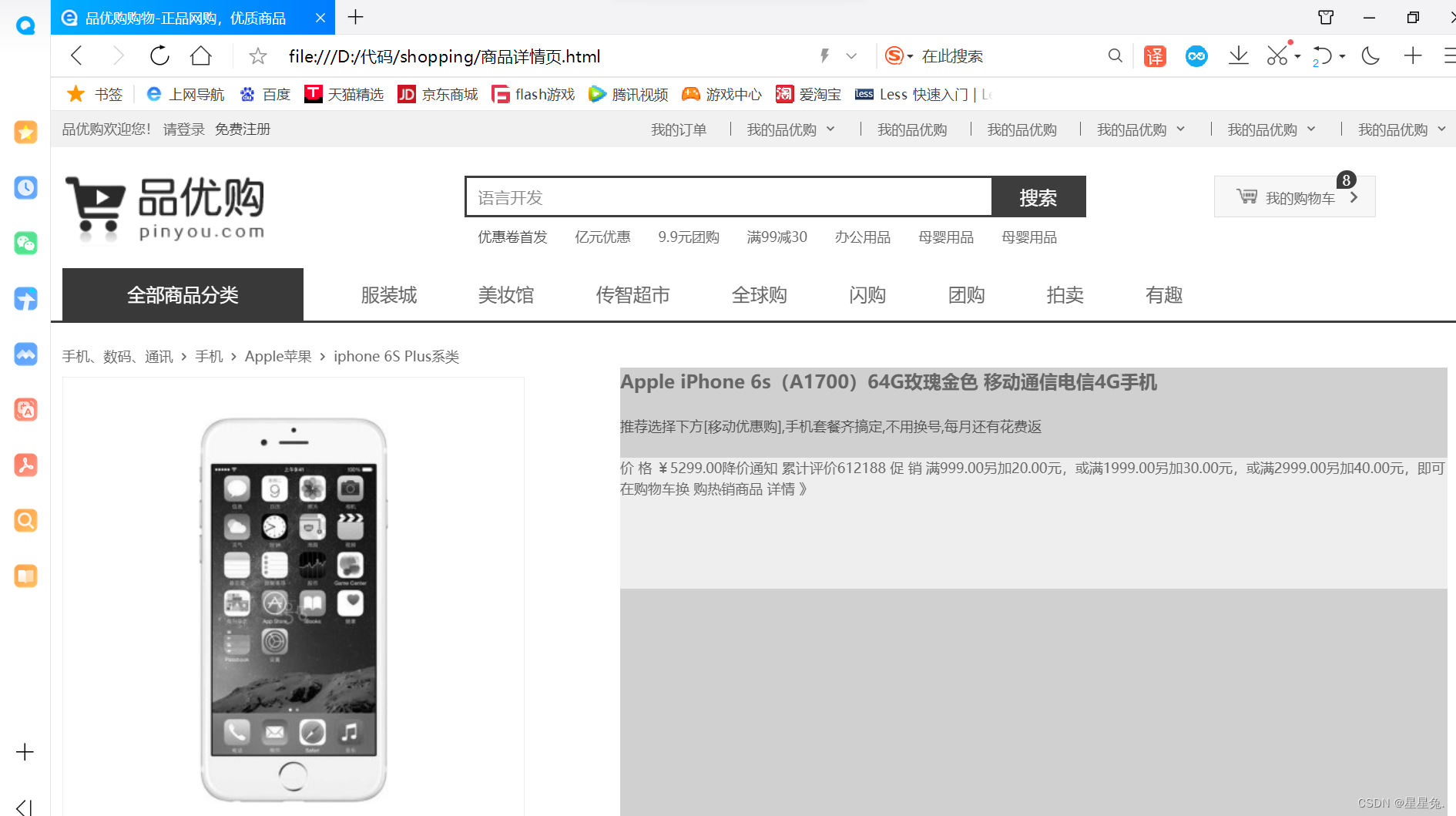Click the sidebar orange search icon
Viewport: 1456px width, 816px height.
(x=25, y=520)
